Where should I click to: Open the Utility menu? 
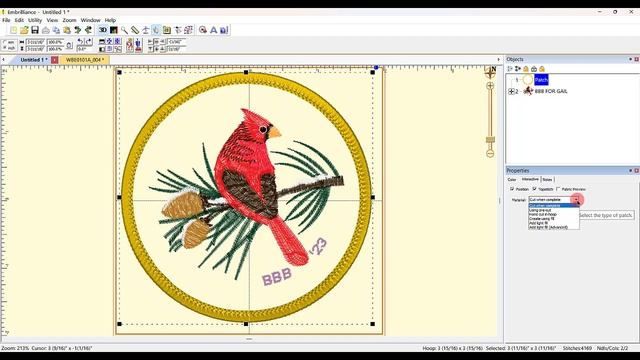click(35, 20)
